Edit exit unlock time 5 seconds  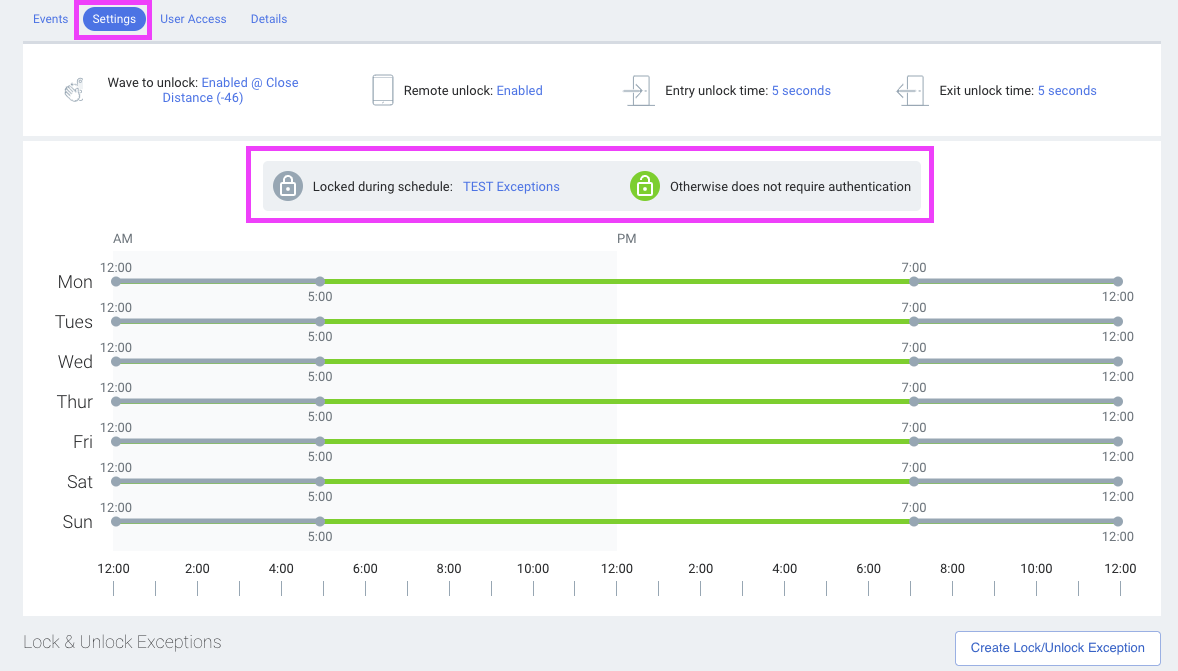click(1067, 91)
